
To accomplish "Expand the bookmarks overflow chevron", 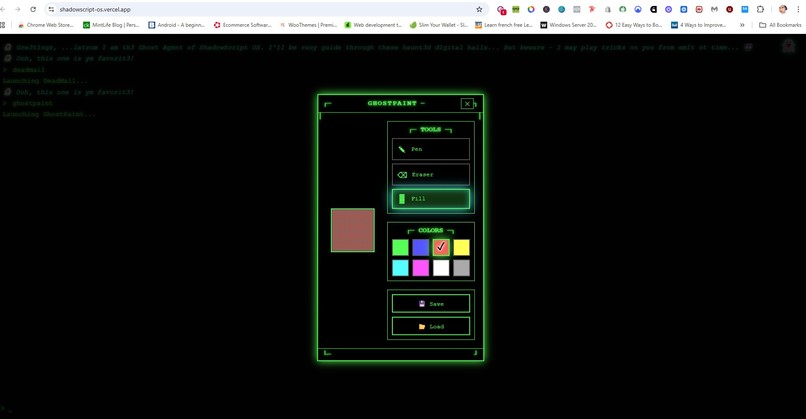I will [742, 25].
